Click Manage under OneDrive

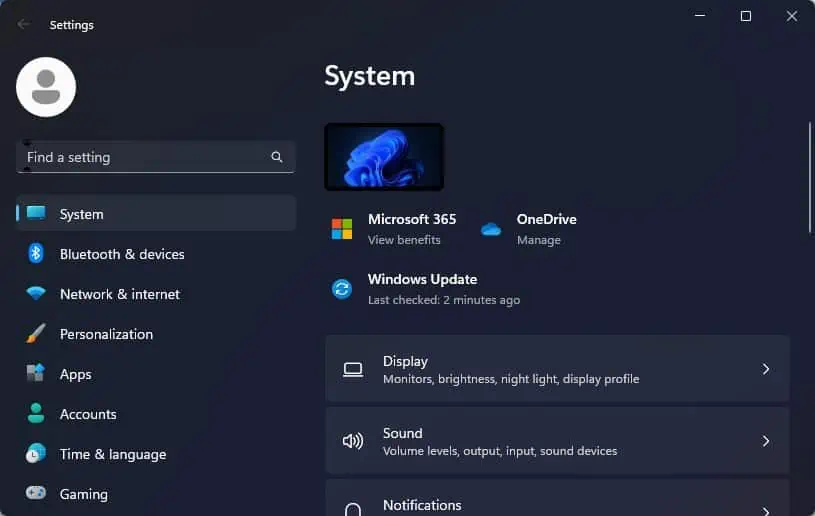point(538,240)
